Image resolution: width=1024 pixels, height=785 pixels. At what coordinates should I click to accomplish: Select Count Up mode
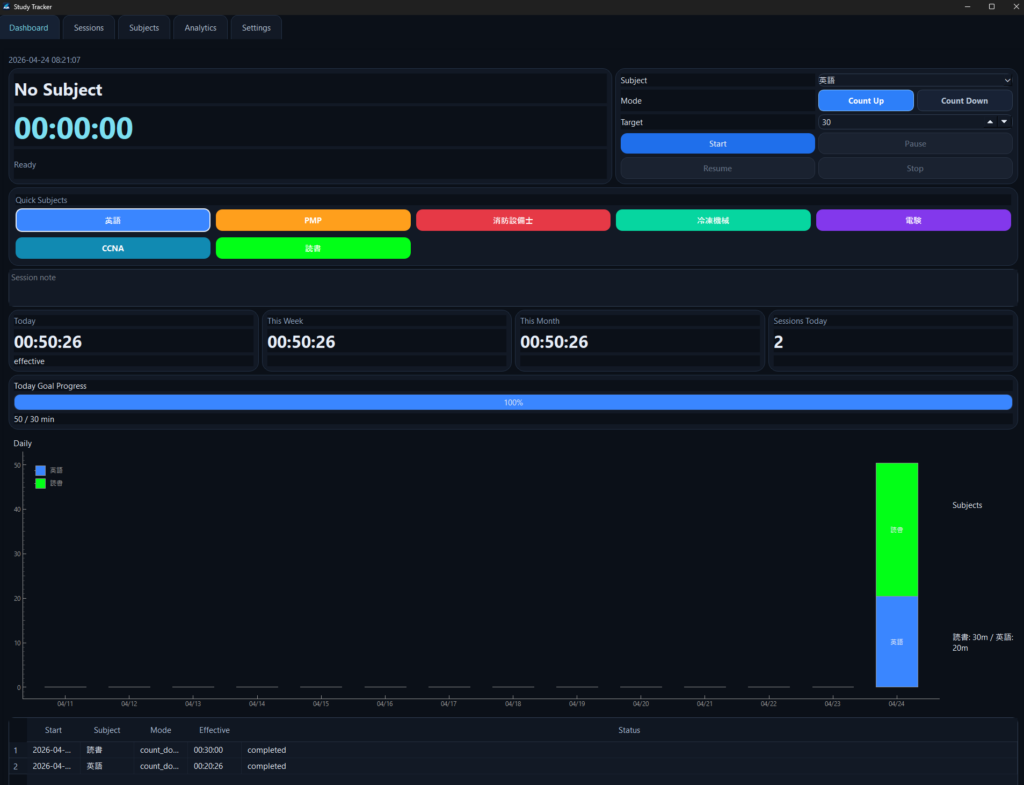click(865, 101)
